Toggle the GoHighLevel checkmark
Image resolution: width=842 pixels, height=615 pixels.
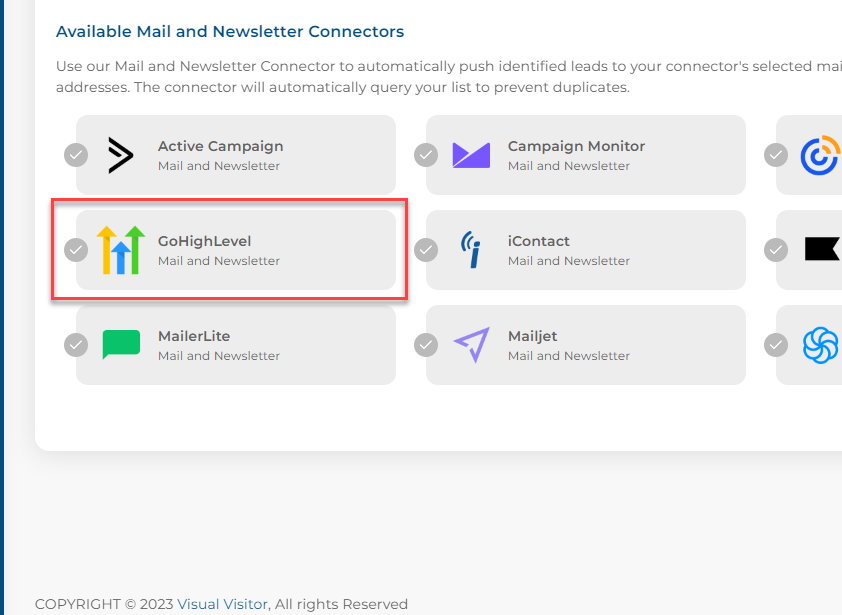(x=76, y=250)
